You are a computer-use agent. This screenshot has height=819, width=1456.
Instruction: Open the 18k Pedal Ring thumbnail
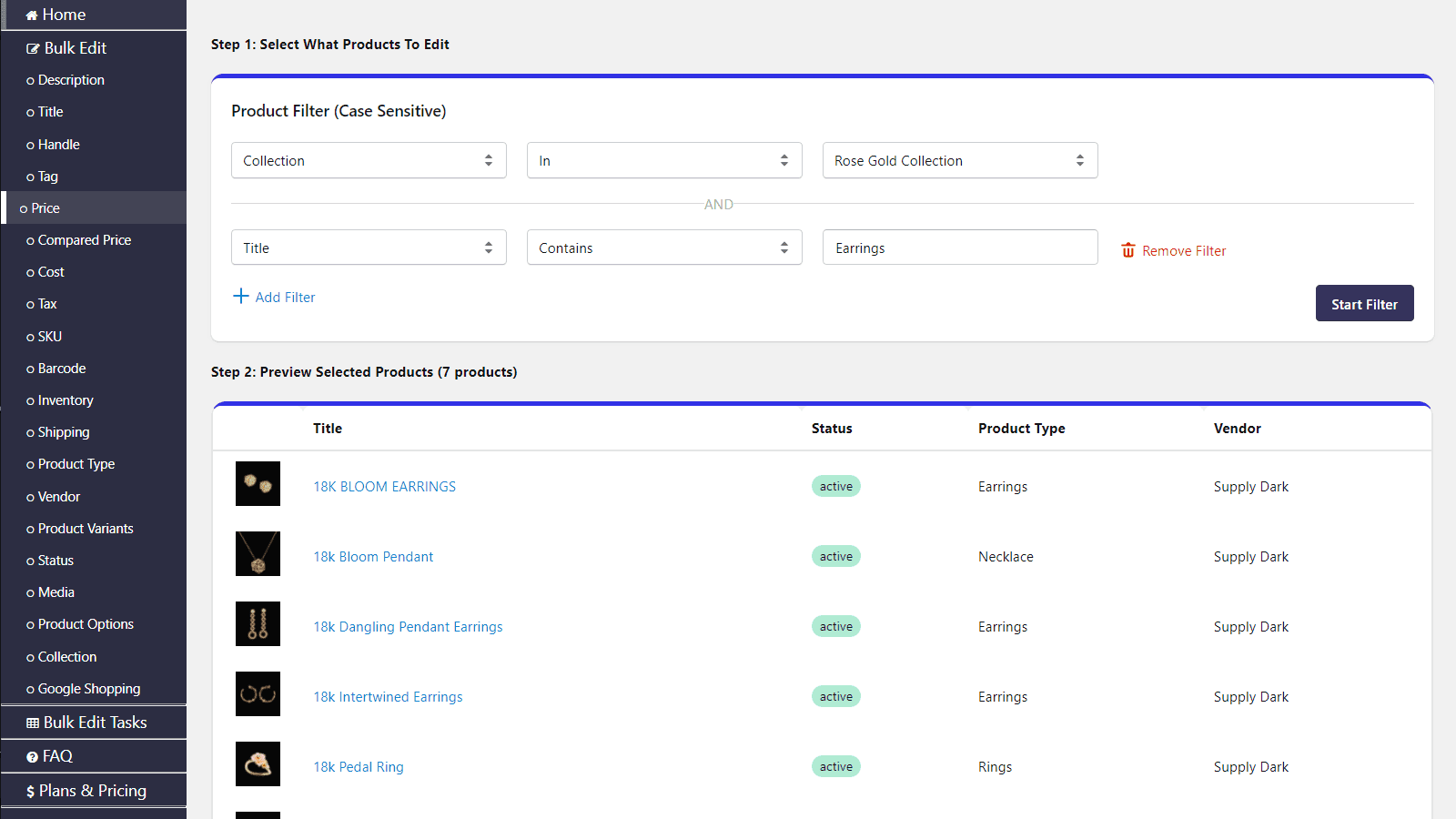point(258,764)
